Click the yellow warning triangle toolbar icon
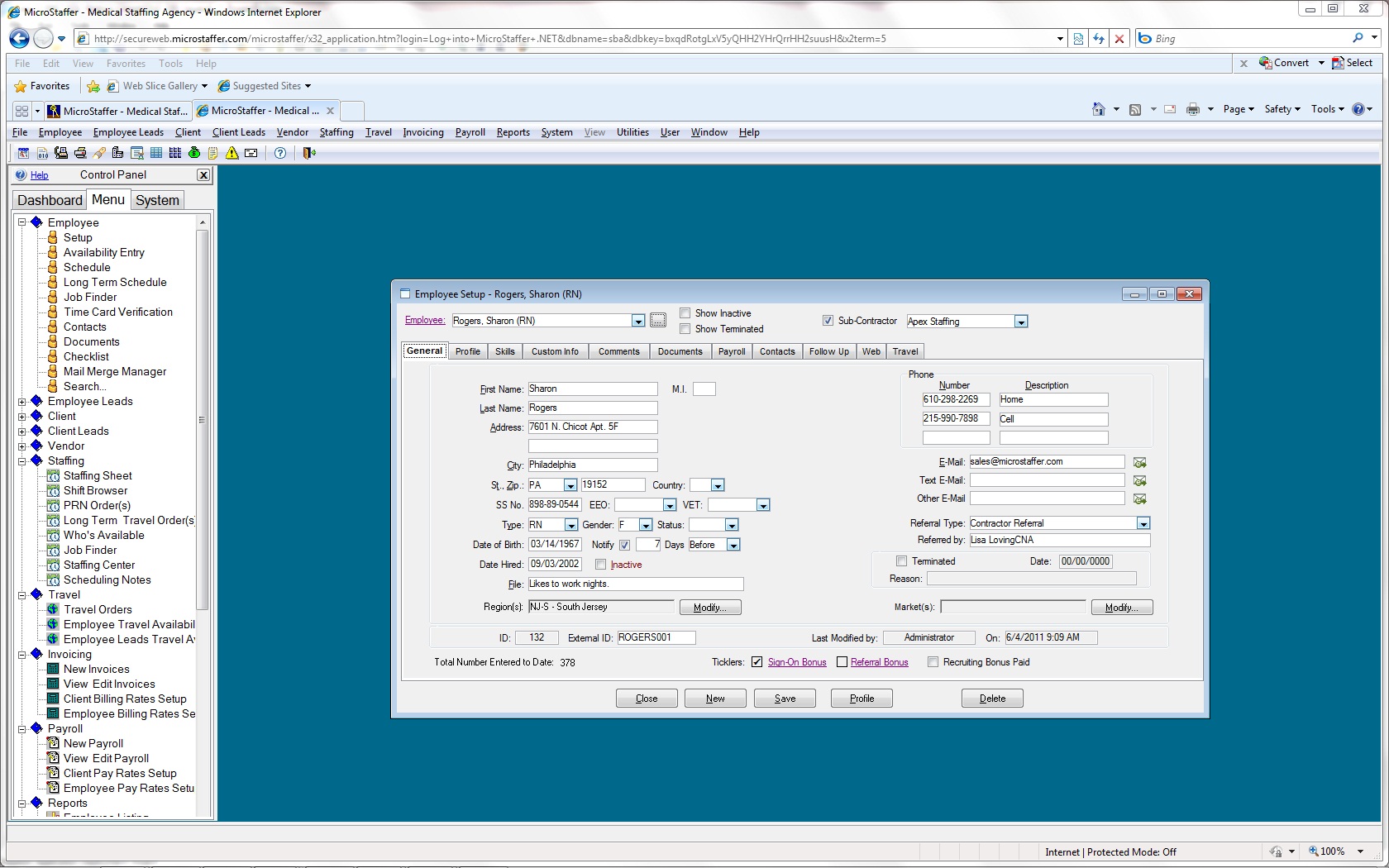 pos(232,153)
